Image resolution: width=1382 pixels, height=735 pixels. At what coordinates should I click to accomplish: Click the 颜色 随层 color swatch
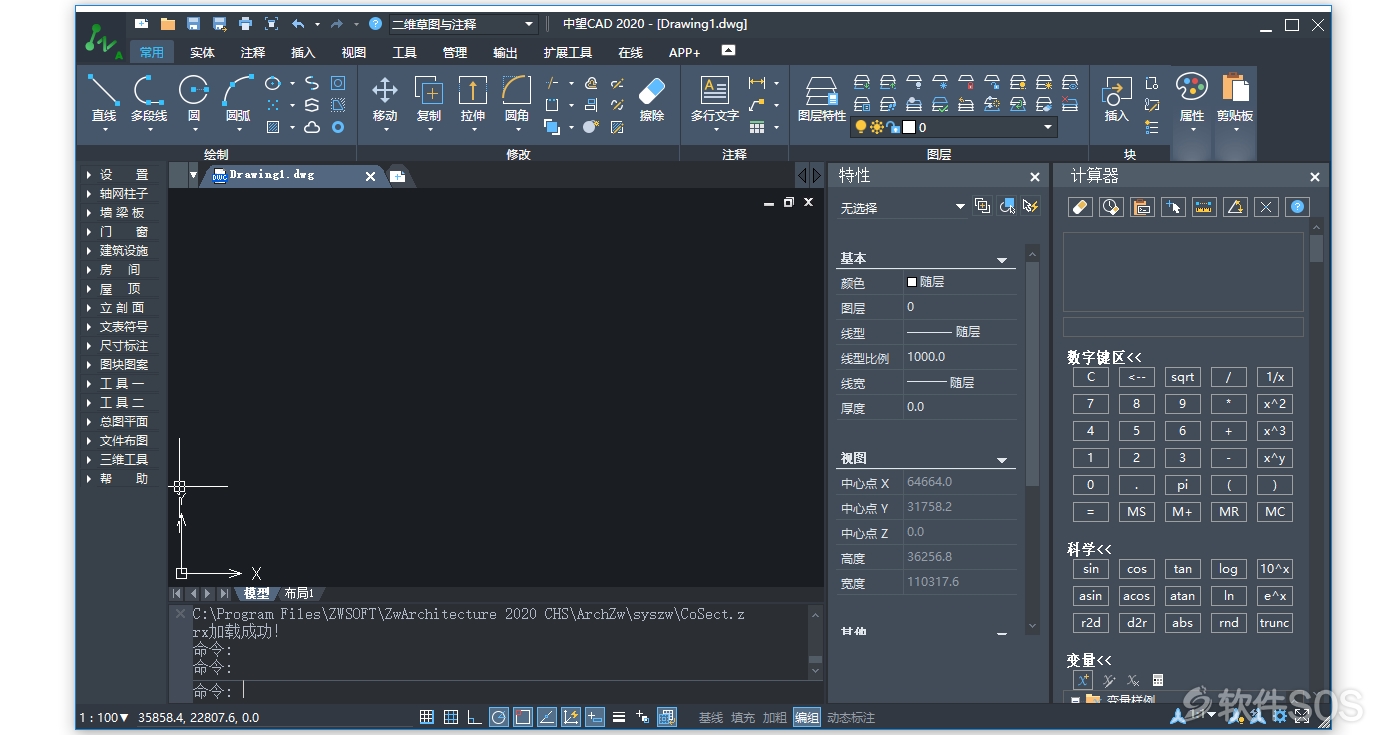point(912,282)
